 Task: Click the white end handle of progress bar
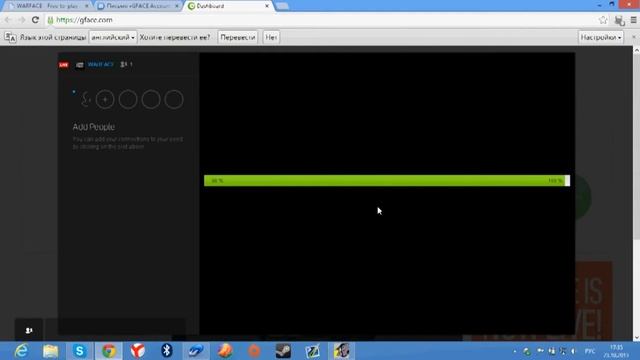pyautogui.click(x=567, y=181)
